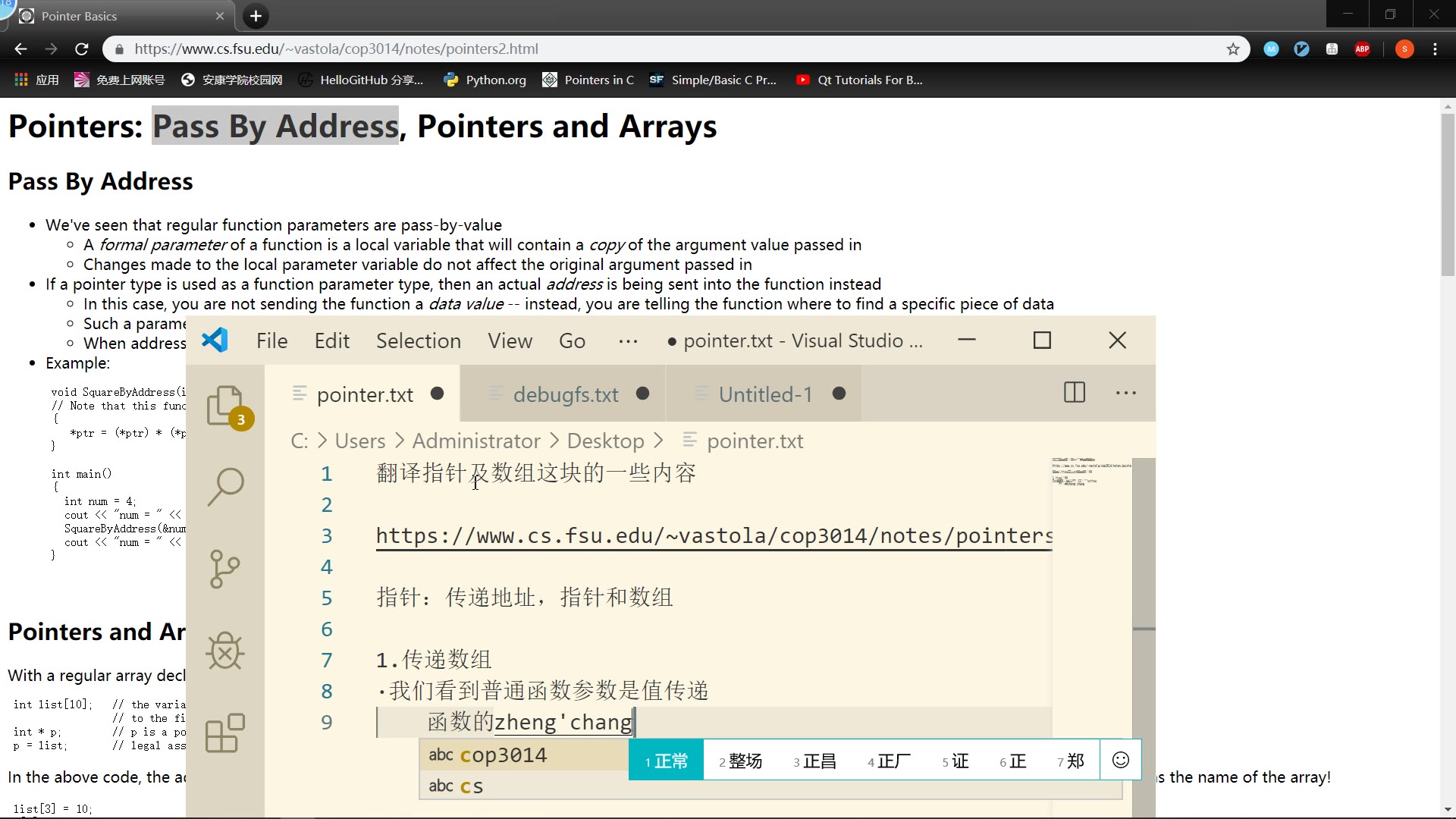Click the Desktop breadcrumb segment
Screen dimensions: 1456x819
point(605,441)
